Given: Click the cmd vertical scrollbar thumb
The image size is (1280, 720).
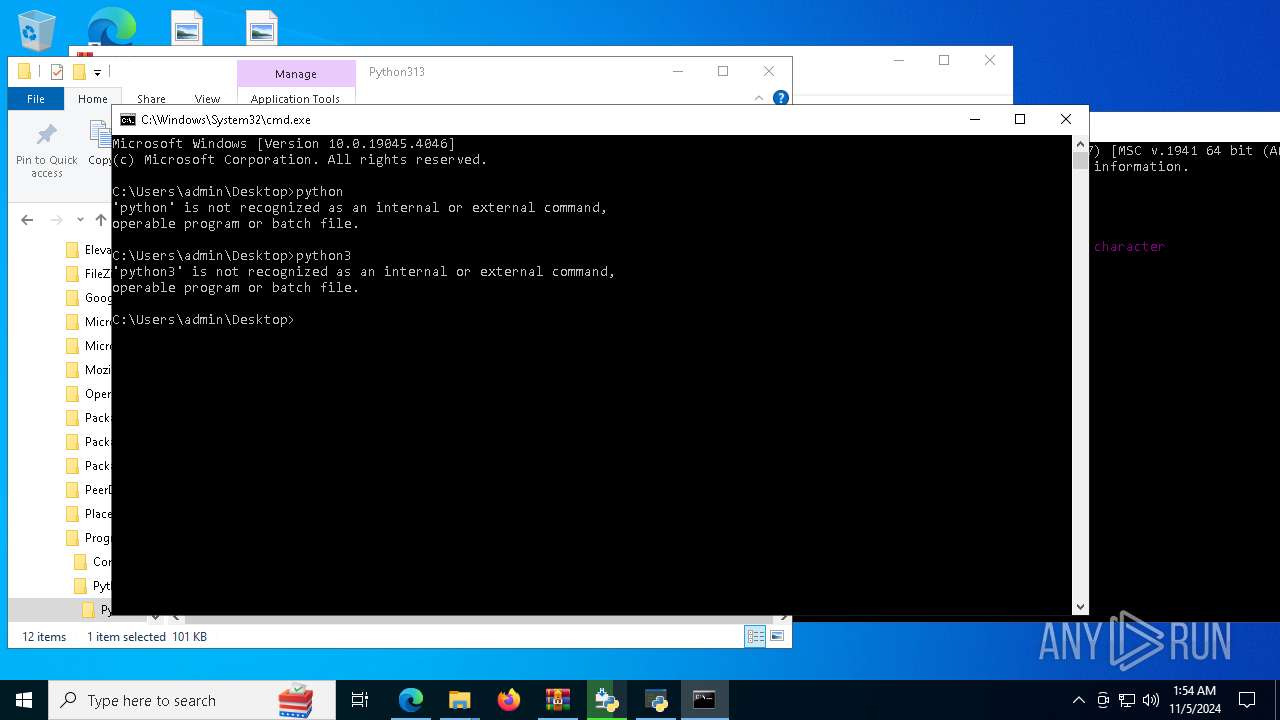Looking at the screenshot, I should pyautogui.click(x=1080, y=160).
